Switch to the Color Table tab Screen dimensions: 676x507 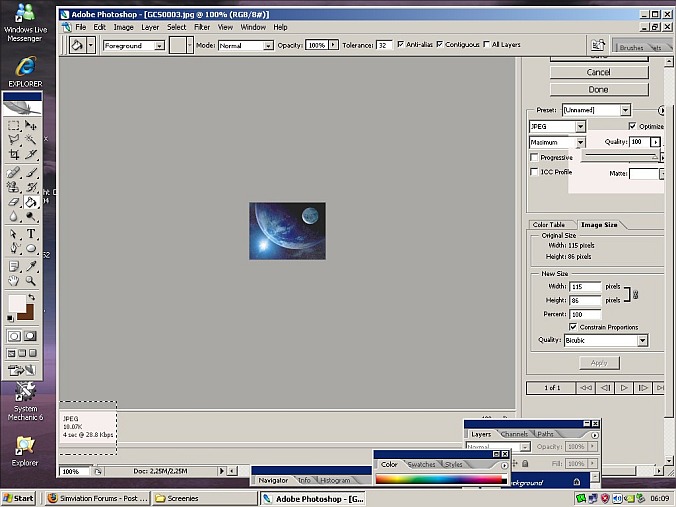point(549,225)
